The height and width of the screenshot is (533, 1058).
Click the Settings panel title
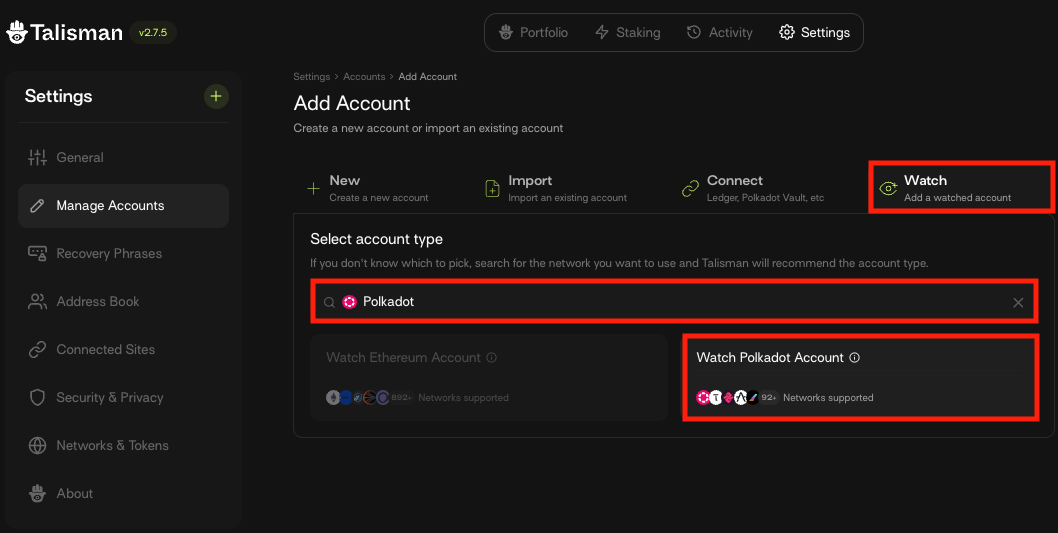click(59, 96)
